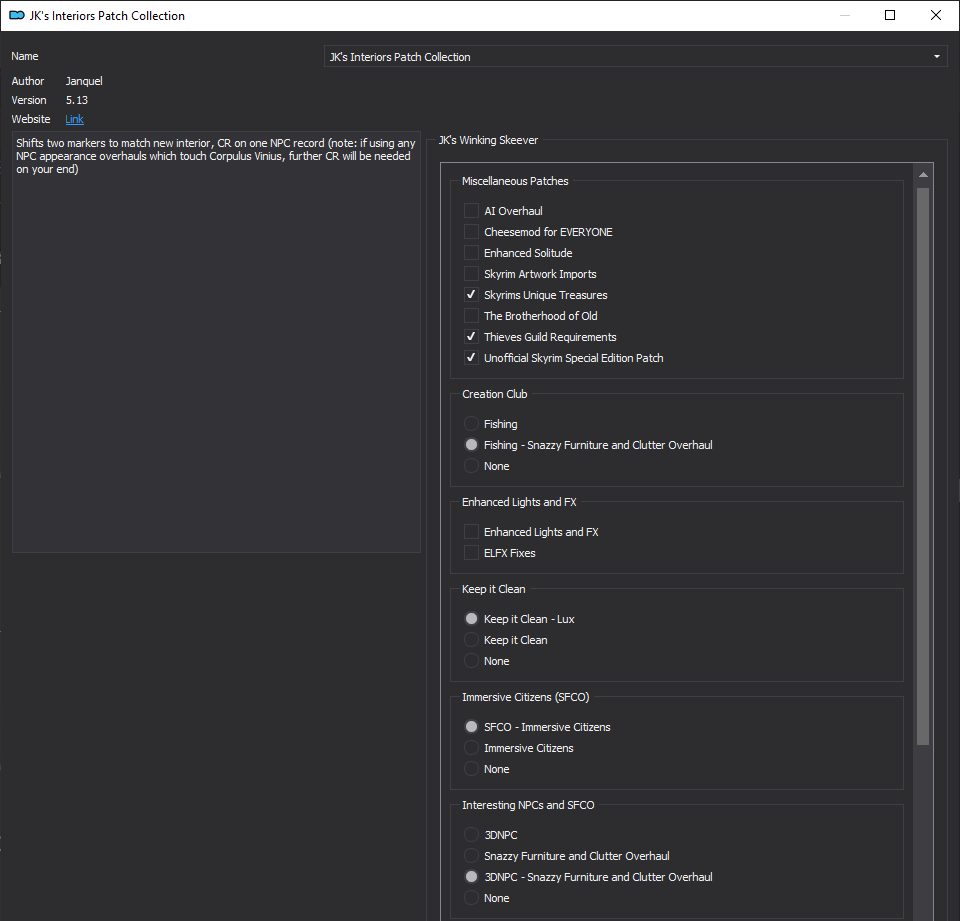This screenshot has height=921, width=960.
Task: Click the Miscellaneous Patches group heading
Action: click(515, 181)
